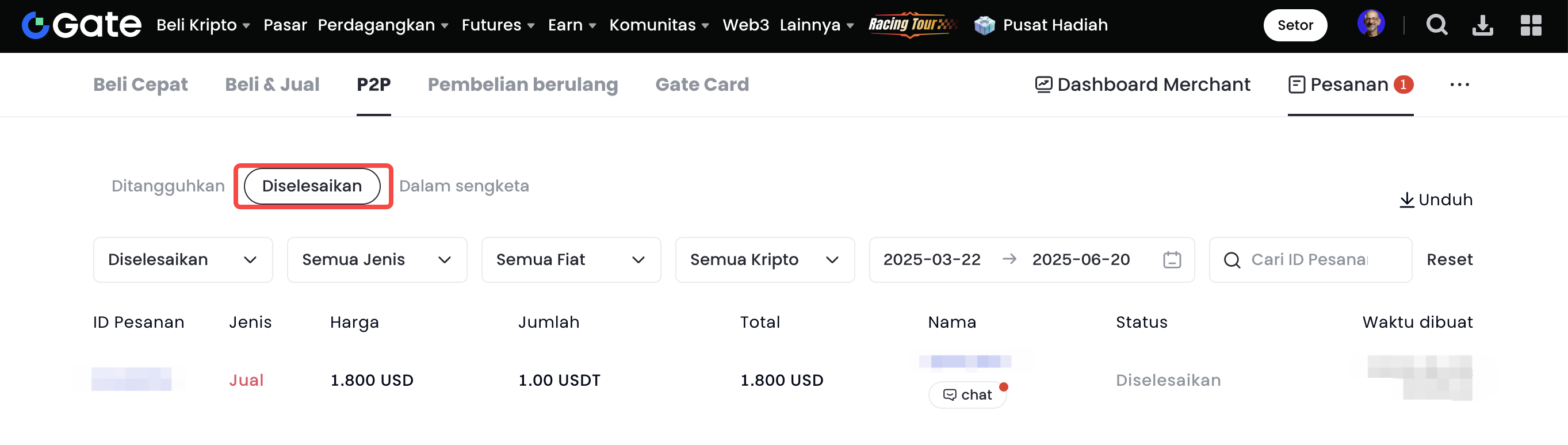The width and height of the screenshot is (1568, 445).
Task: Click the Pusat Hadiah gift box icon
Action: click(984, 25)
